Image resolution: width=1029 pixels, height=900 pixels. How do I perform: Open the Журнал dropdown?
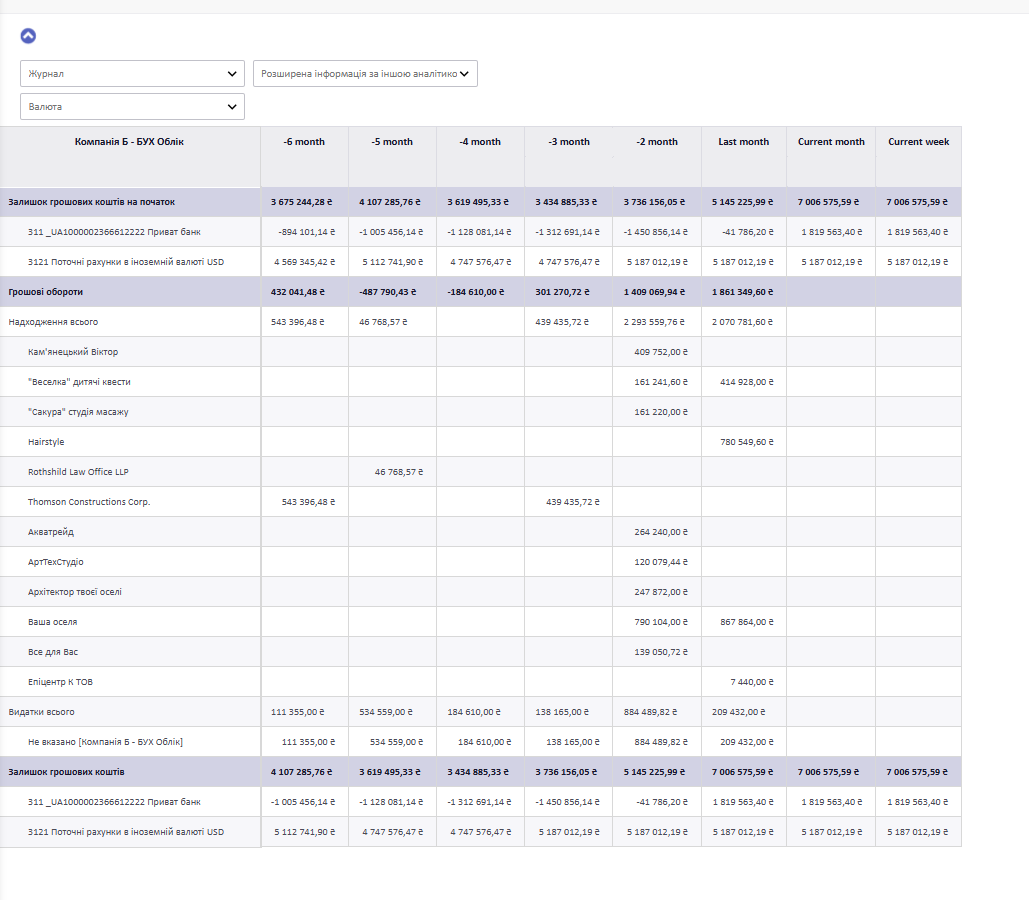pos(133,74)
